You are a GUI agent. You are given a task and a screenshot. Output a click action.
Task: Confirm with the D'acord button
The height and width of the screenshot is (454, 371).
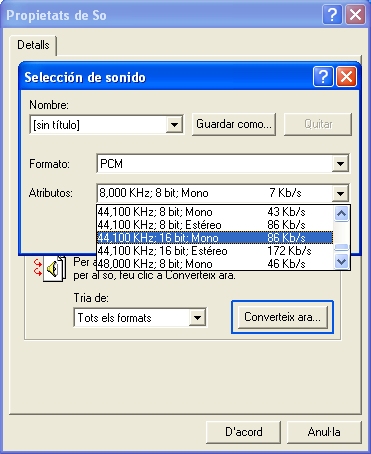pos(243,432)
